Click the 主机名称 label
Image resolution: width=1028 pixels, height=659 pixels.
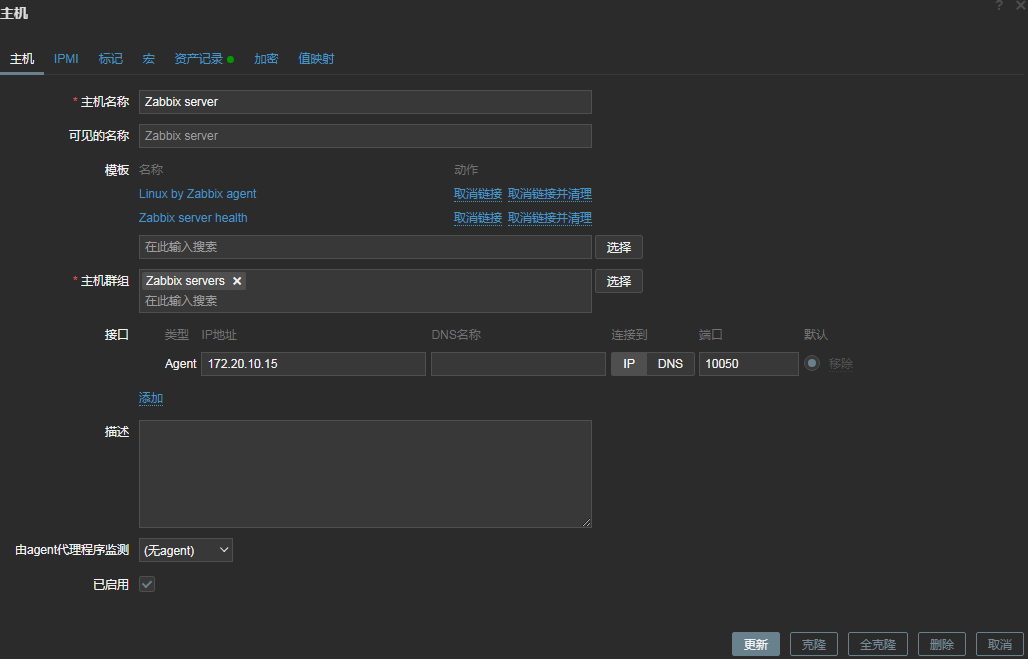(105, 102)
